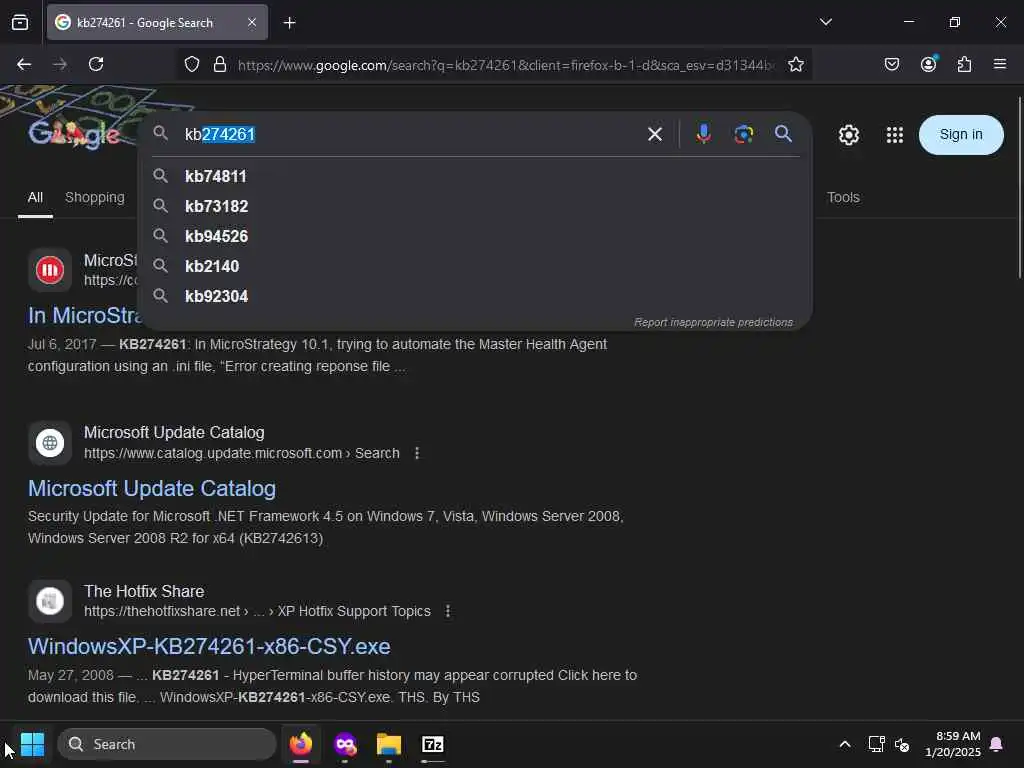Click thehotfixshare.net URL breadcrumb

tap(257, 611)
